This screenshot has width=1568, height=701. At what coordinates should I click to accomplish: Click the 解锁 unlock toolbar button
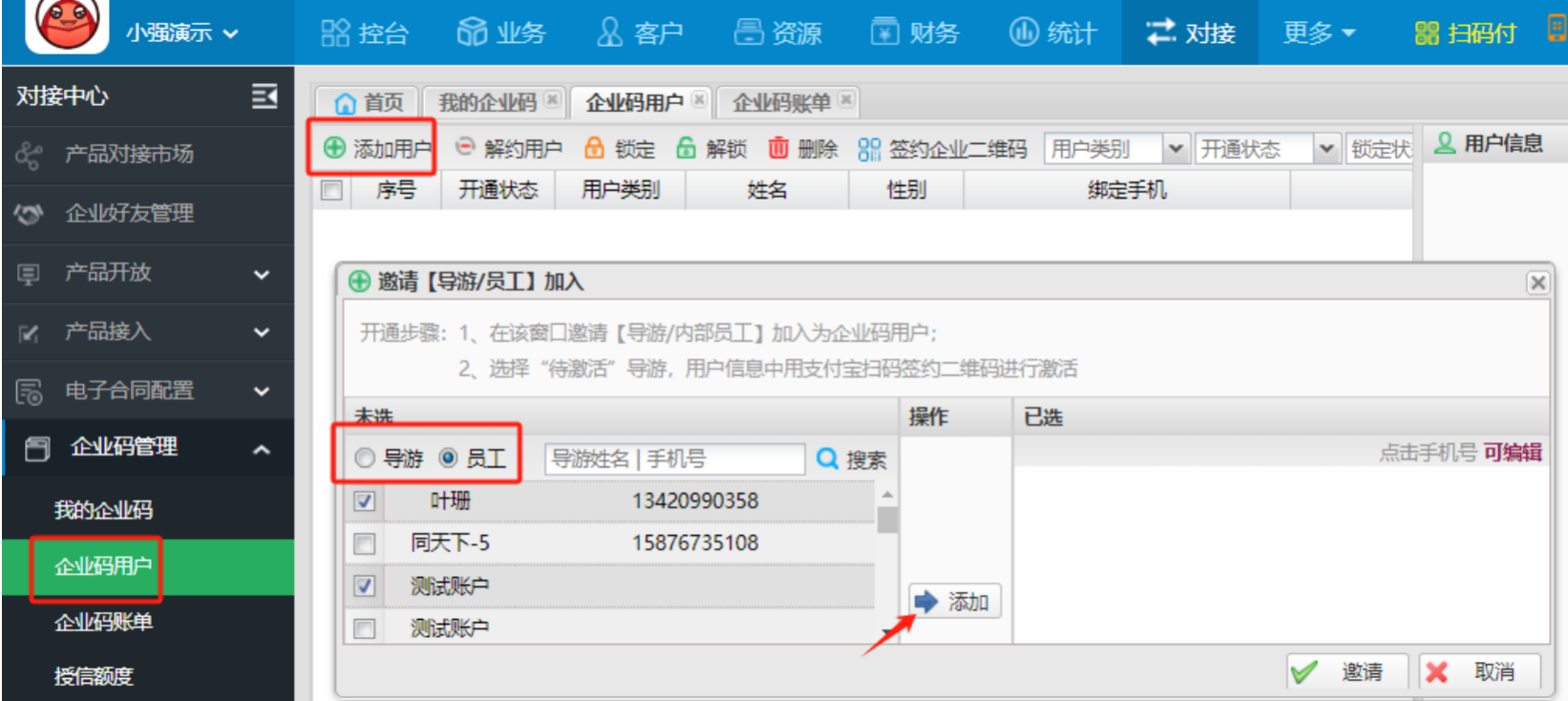(x=710, y=148)
